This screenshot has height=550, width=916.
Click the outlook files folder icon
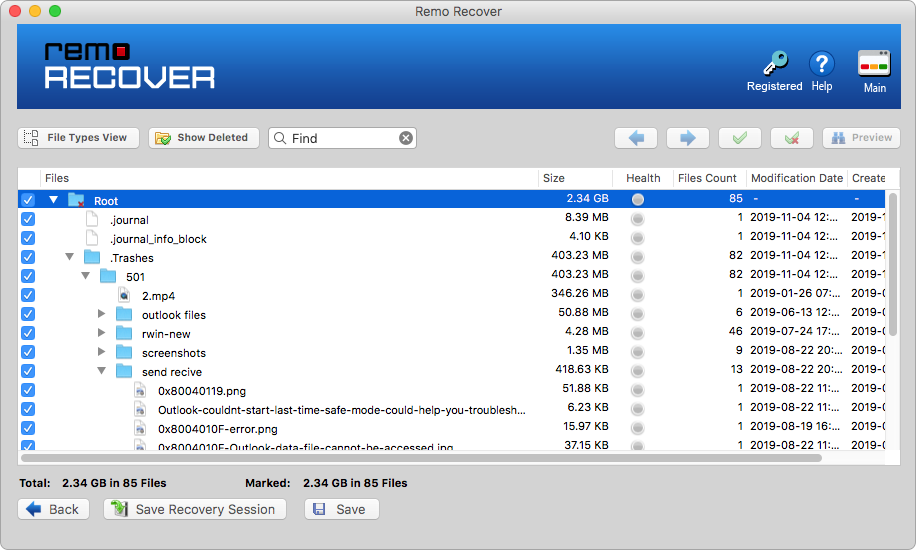(x=124, y=314)
